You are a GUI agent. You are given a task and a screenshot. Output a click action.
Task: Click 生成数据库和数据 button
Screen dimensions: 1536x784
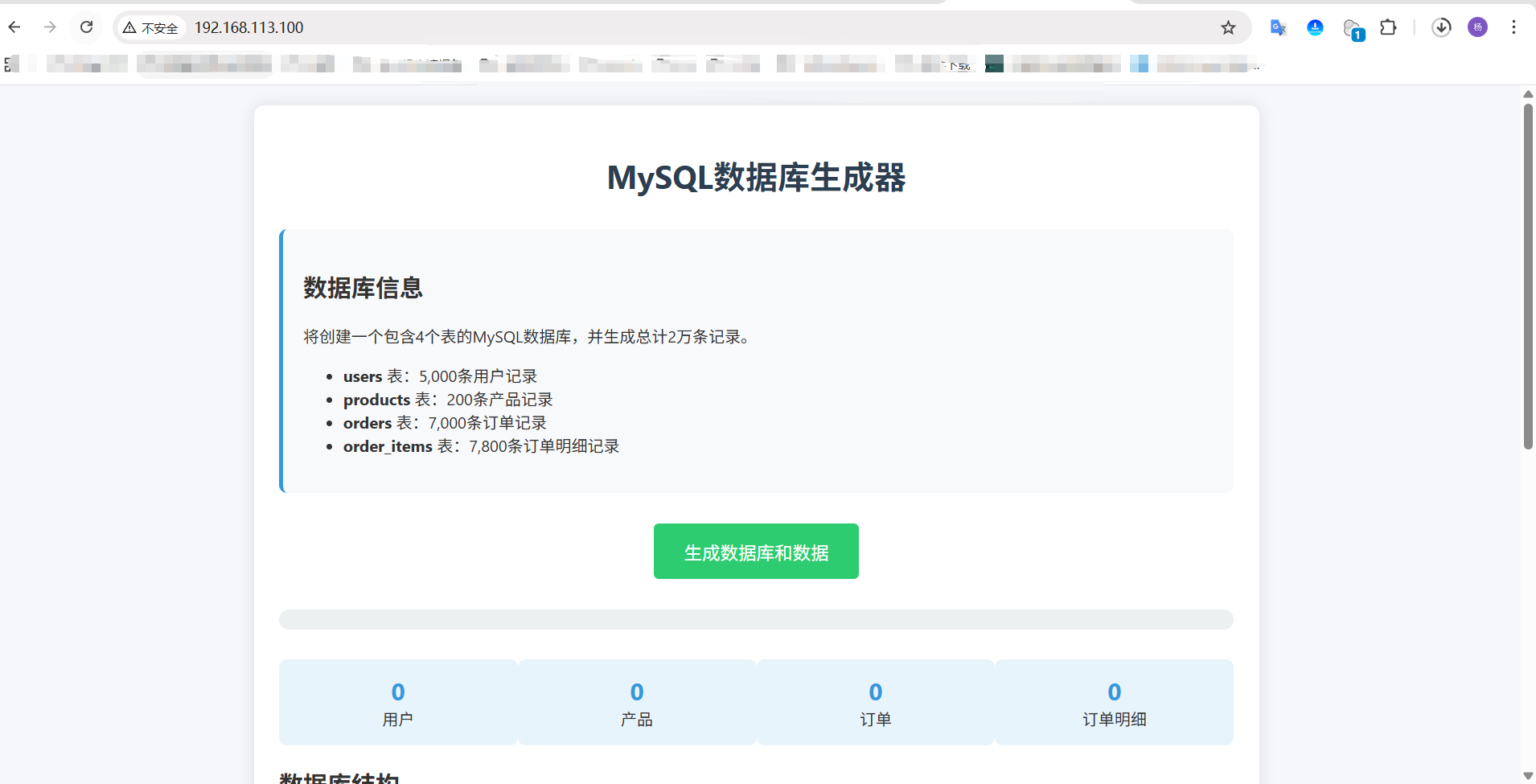756,552
